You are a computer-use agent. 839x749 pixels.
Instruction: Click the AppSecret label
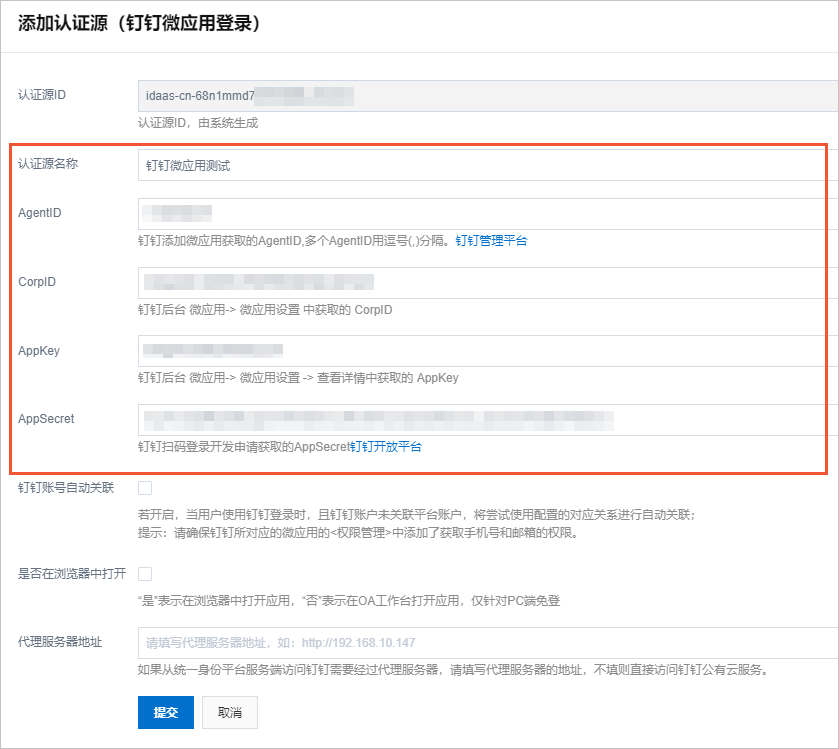click(x=46, y=419)
